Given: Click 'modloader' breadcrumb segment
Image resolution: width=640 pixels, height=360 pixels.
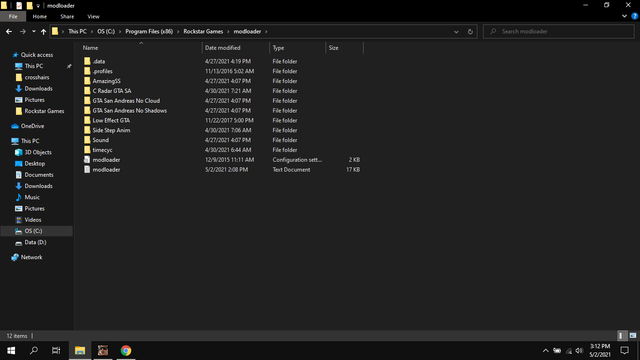Looking at the screenshot, I should 247,31.
